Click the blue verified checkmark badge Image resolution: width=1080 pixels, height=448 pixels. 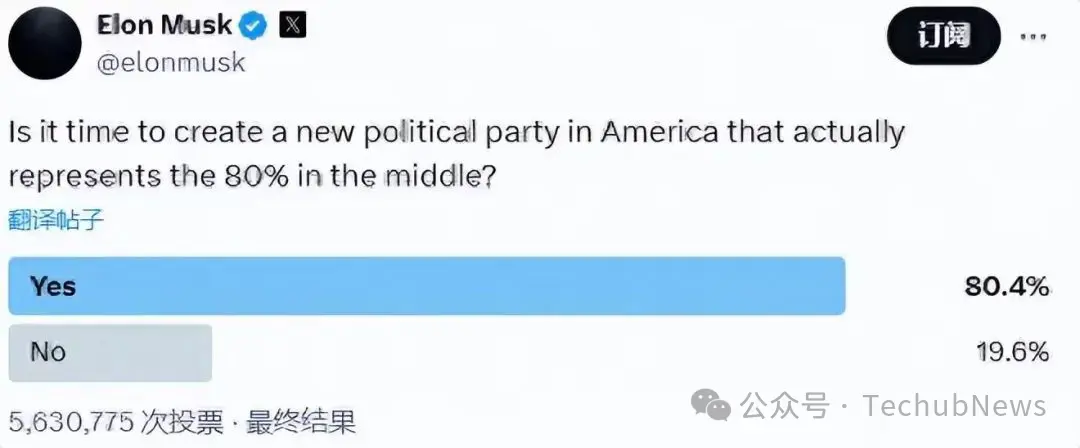click(x=255, y=25)
